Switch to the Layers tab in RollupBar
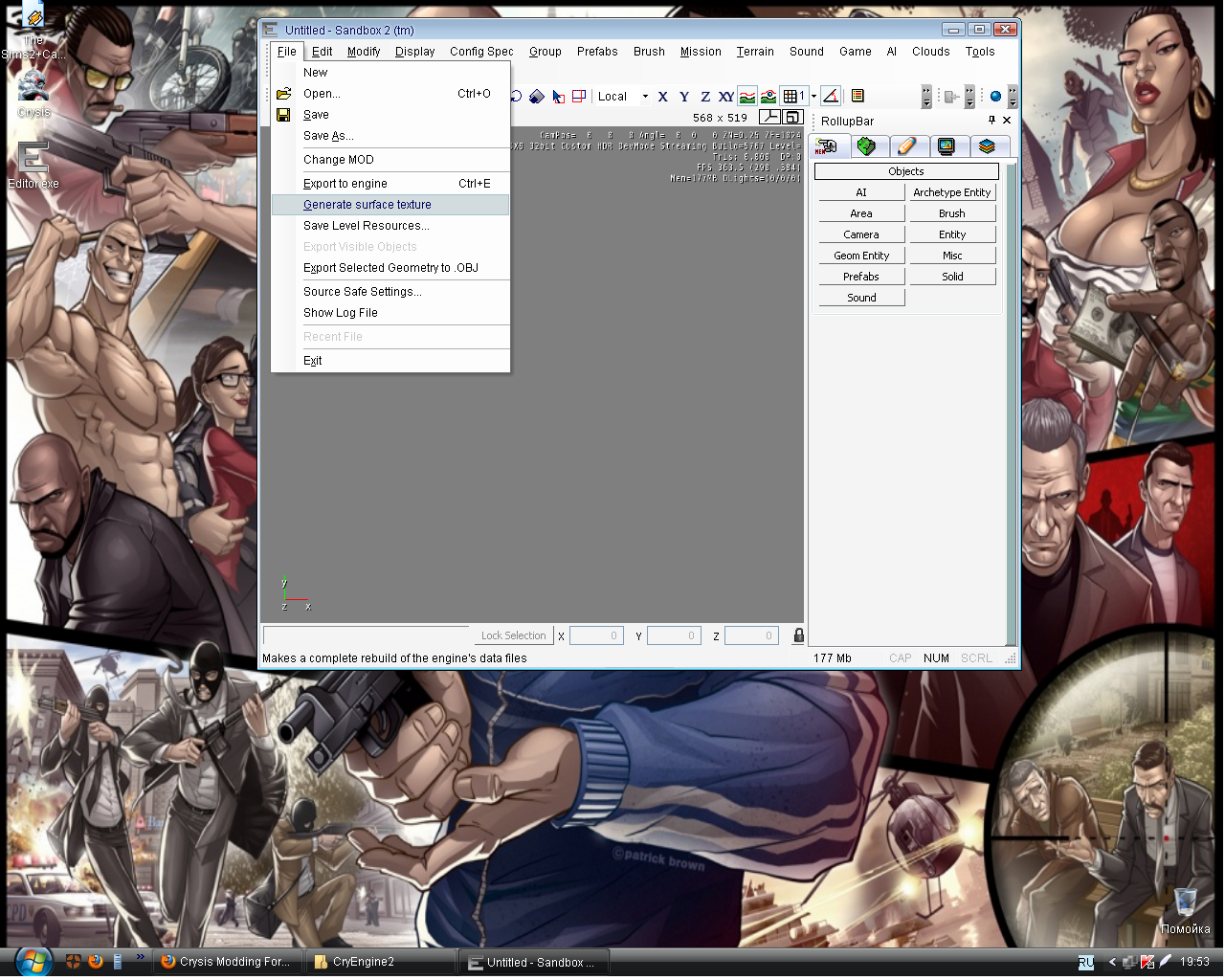The height and width of the screenshot is (980, 1225). click(x=987, y=146)
